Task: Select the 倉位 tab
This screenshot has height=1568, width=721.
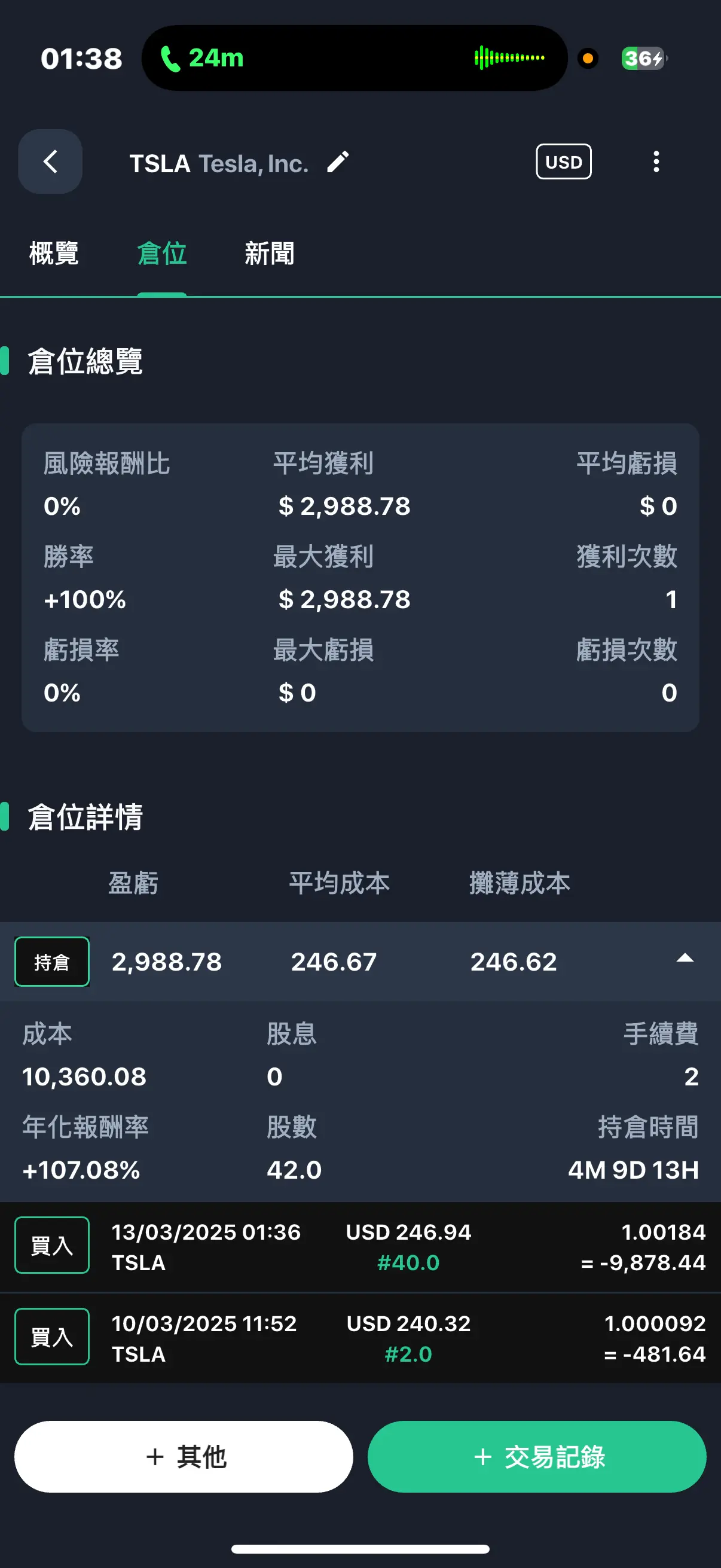Action: click(162, 254)
